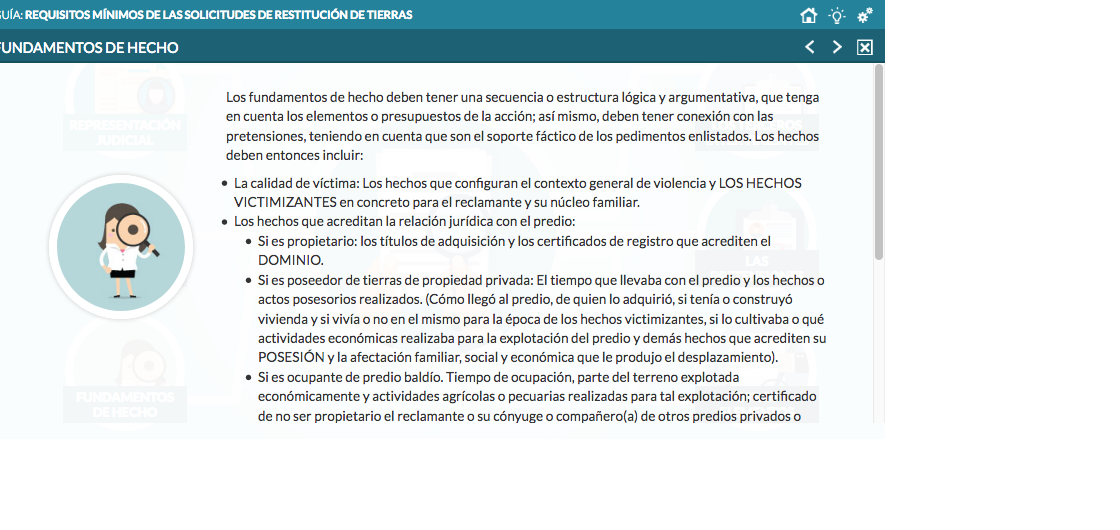Select the 'Los hechos que acreditan la relación jurídica' bullet
Image resolution: width=1120 pixels, height=530 pixels.
click(404, 221)
